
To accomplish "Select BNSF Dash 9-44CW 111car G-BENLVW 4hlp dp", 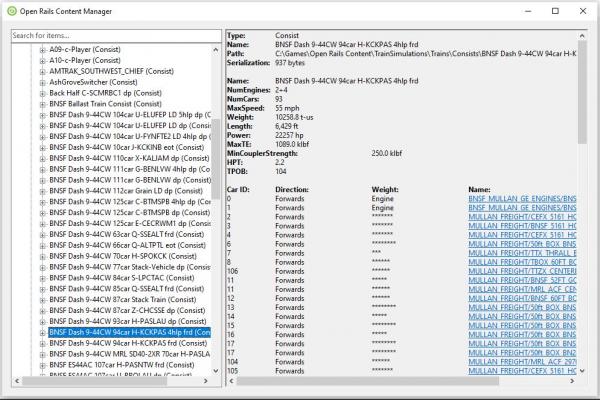I will (x=130, y=169).
